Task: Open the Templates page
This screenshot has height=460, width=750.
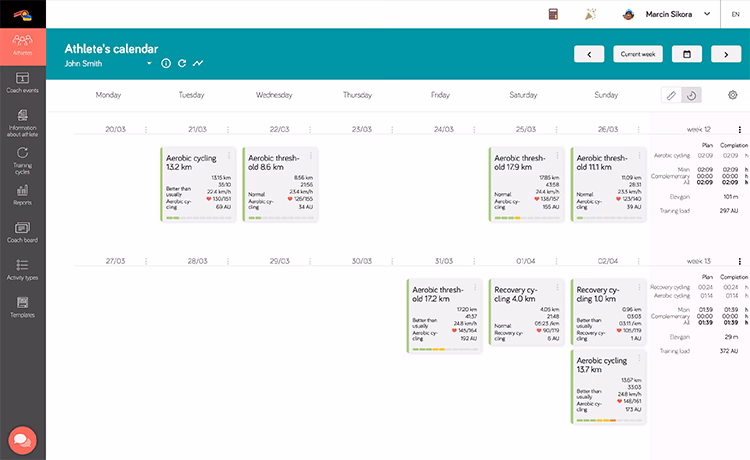Action: click(22, 306)
